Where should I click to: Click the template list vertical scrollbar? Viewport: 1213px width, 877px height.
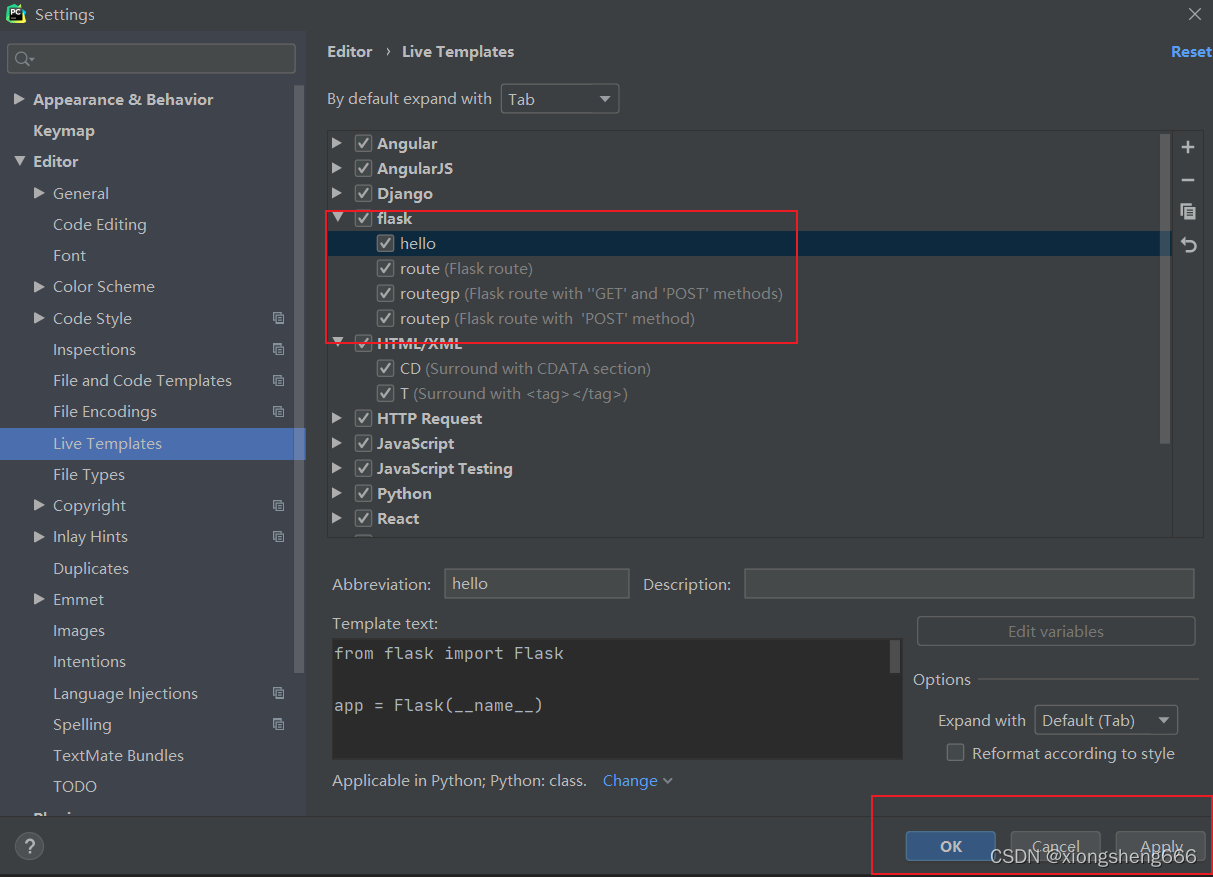(x=1165, y=288)
